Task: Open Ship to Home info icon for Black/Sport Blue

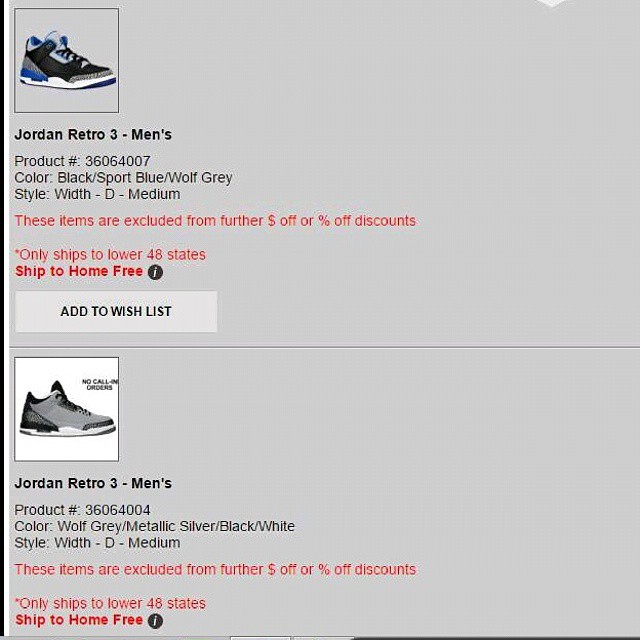Action: point(155,272)
